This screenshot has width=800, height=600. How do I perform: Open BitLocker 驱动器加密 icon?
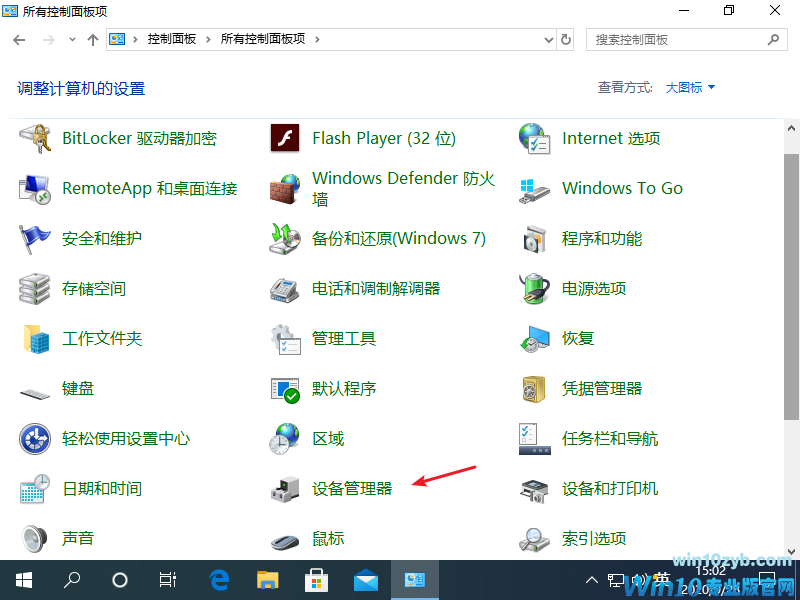[x=35, y=139]
